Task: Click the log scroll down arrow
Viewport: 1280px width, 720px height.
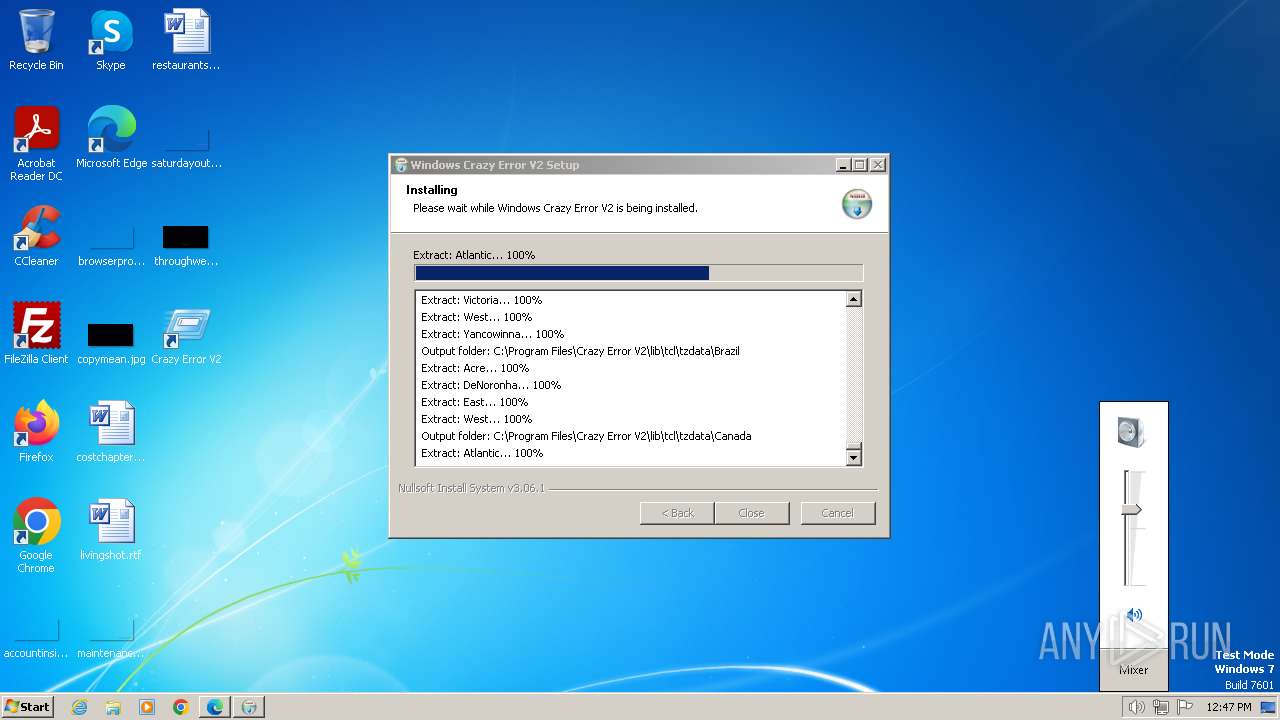Action: click(x=853, y=457)
